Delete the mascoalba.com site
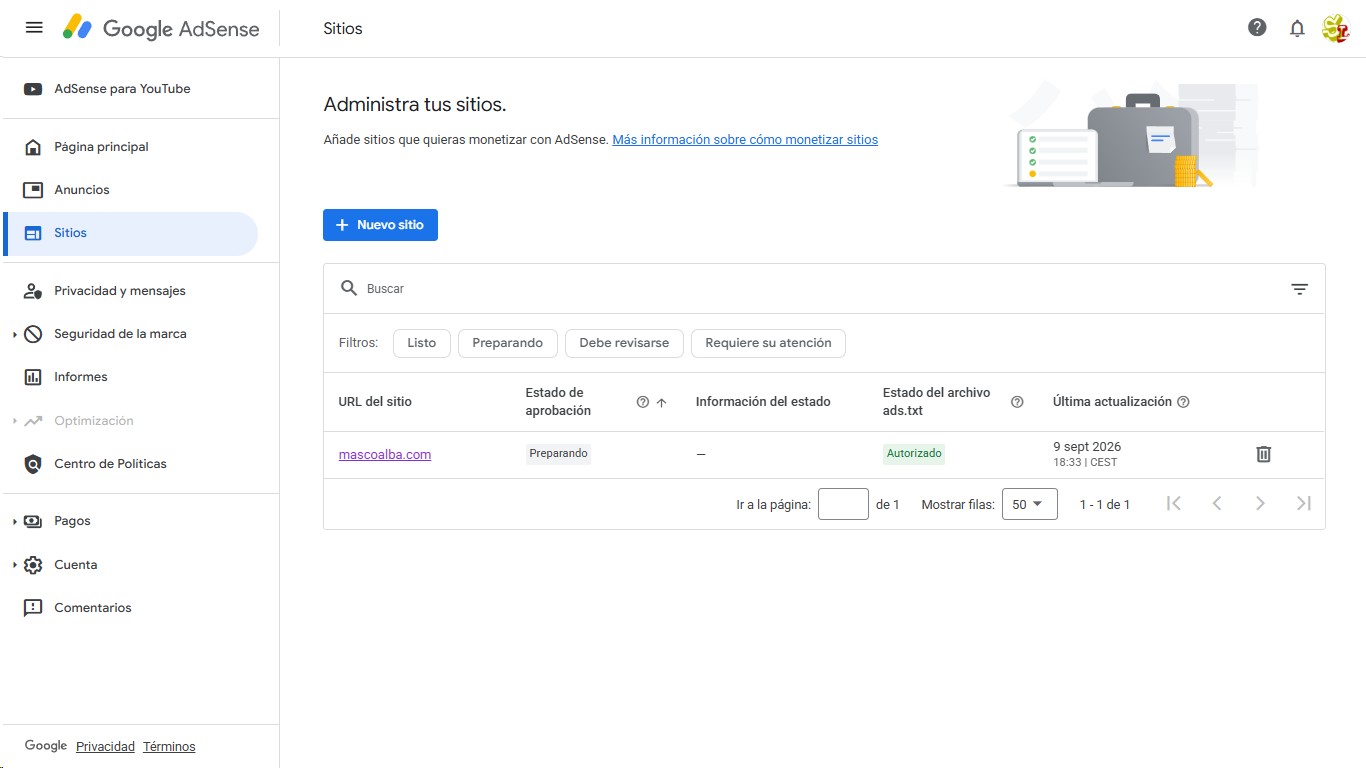The width and height of the screenshot is (1366, 768). pos(1263,454)
